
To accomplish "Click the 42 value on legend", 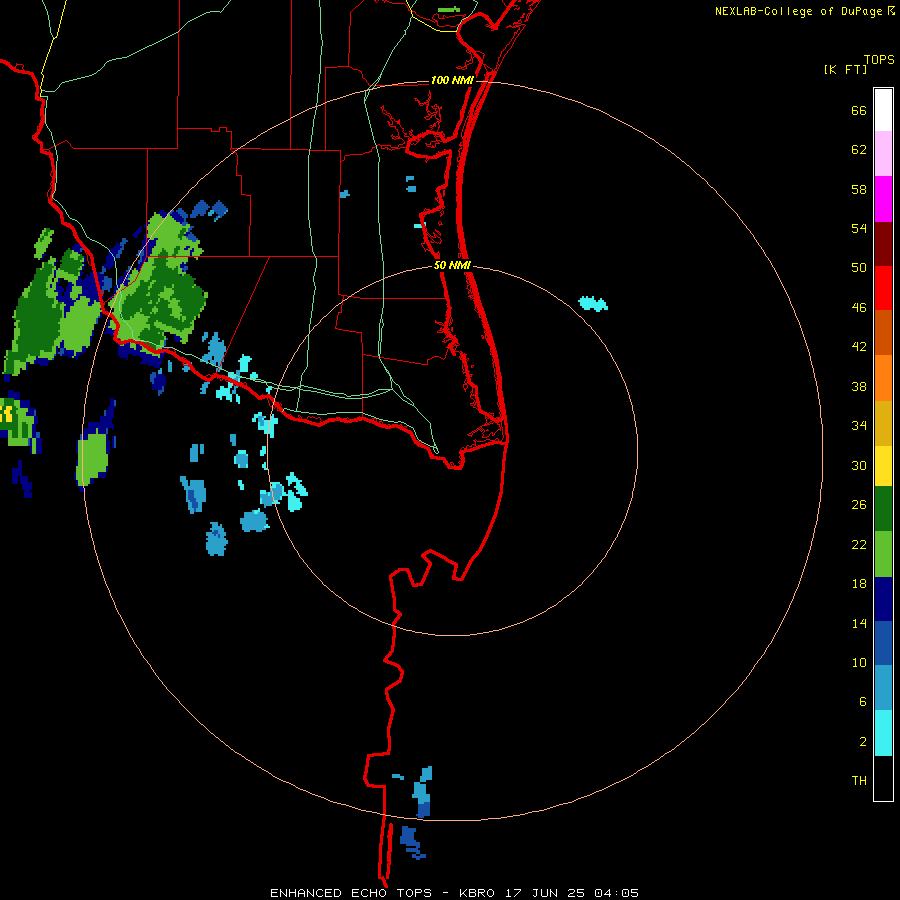I will point(859,347).
